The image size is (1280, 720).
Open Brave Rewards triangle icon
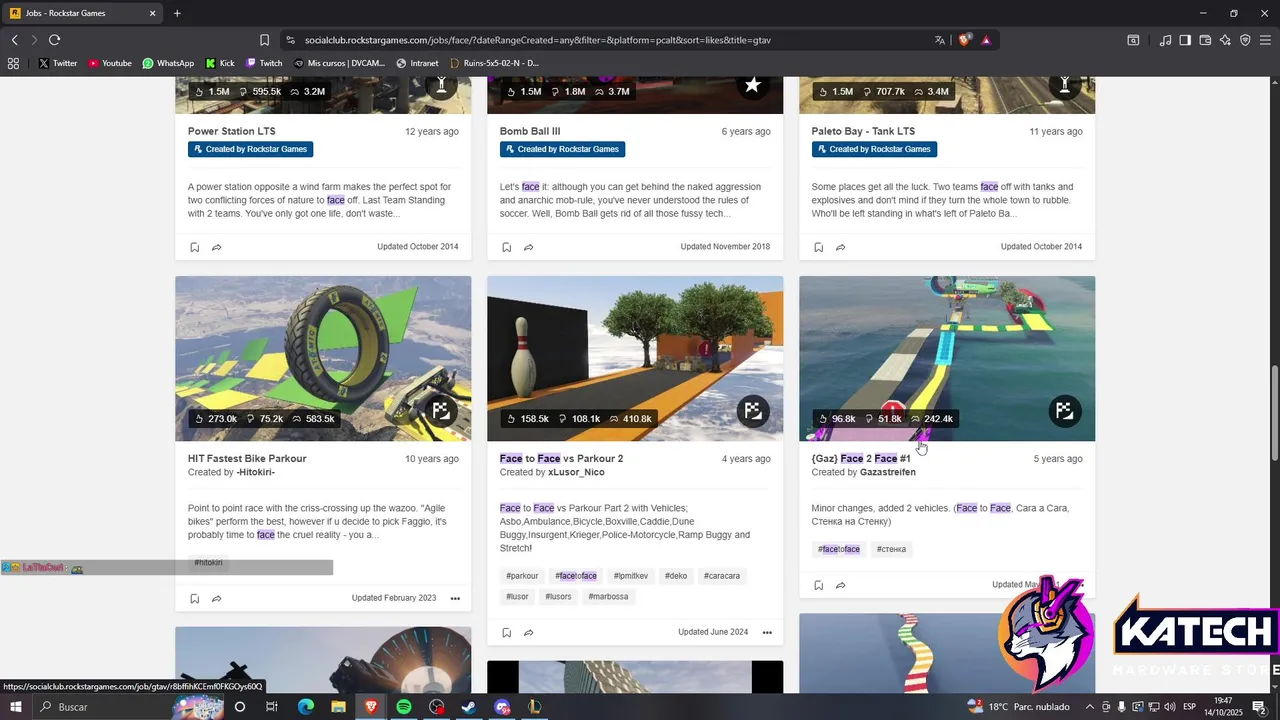986,40
